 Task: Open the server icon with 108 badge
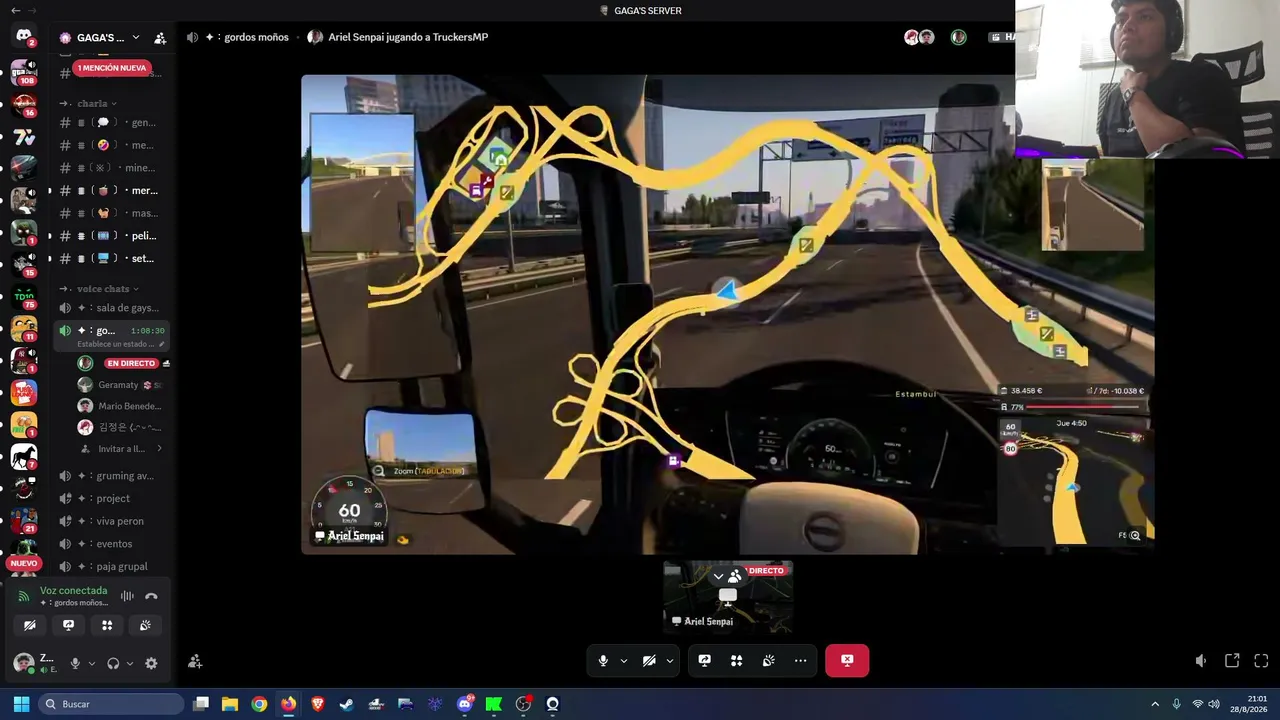[x=24, y=72]
